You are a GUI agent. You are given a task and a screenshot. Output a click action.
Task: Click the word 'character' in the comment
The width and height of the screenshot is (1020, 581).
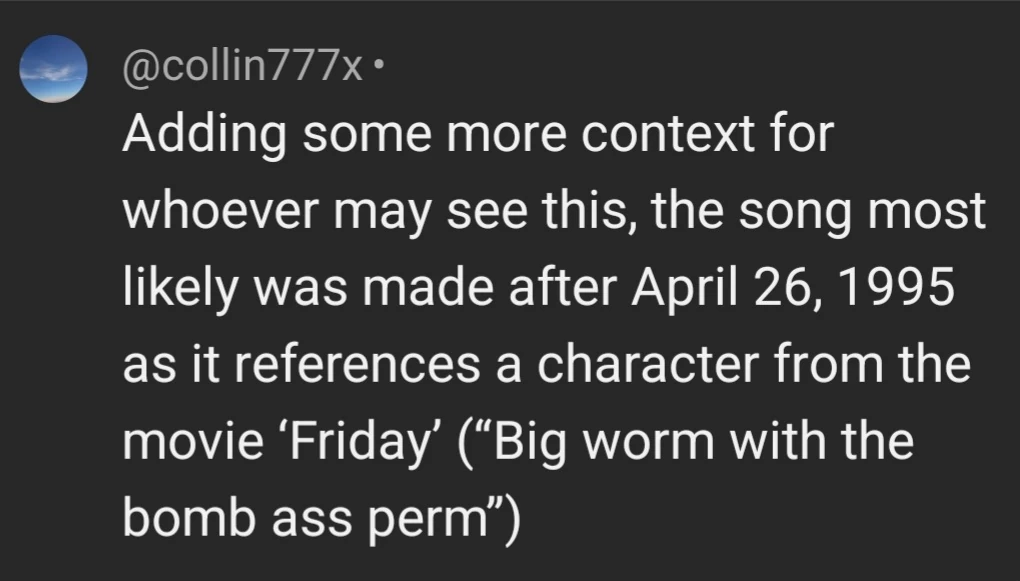pos(647,364)
